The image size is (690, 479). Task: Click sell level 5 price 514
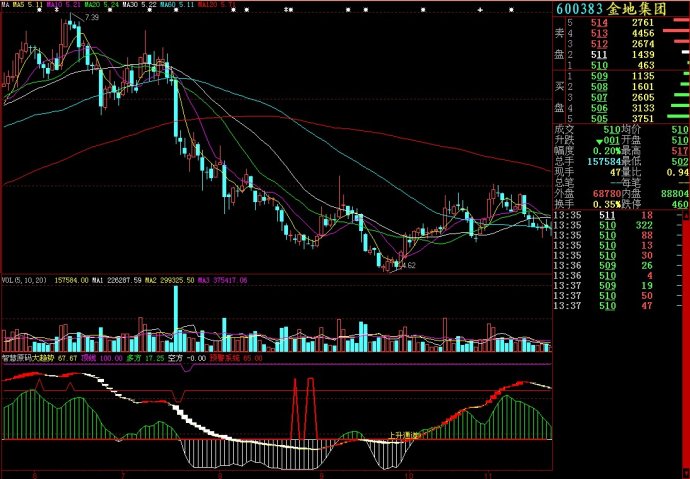(599, 22)
